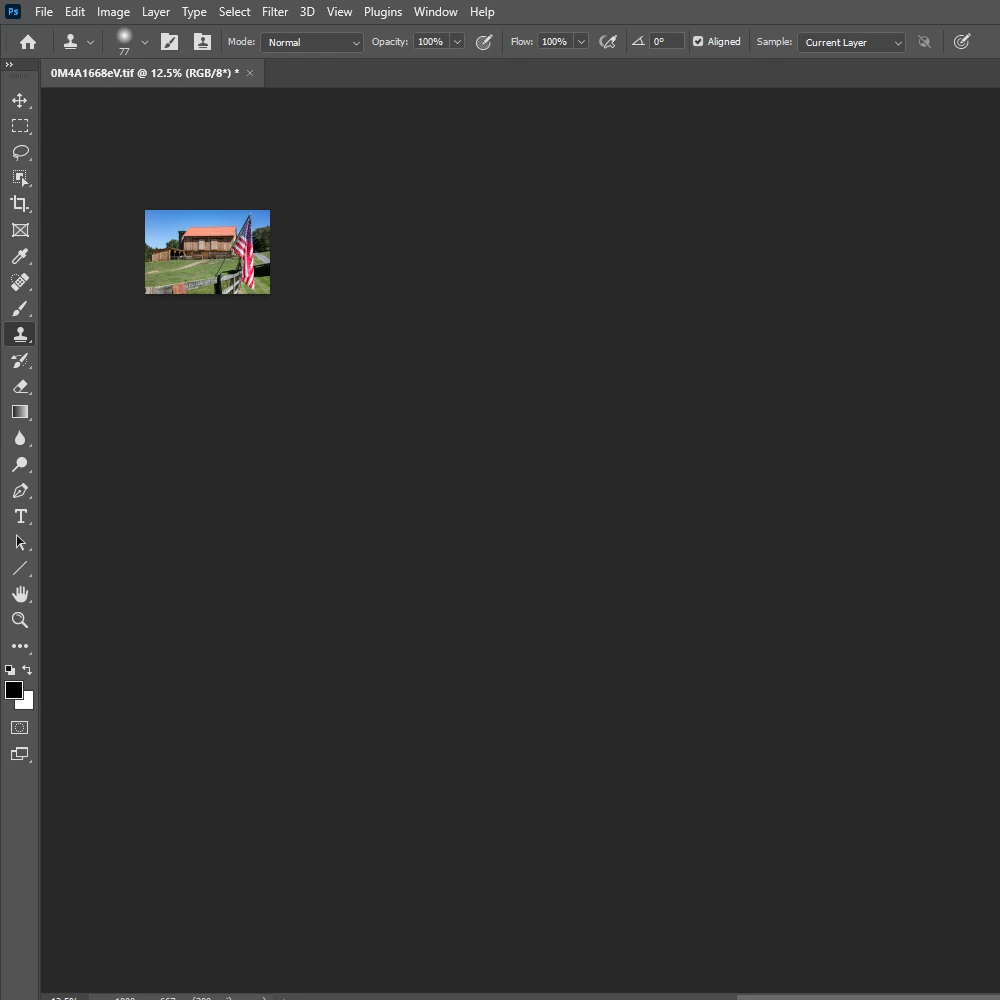This screenshot has width=1000, height=1000.
Task: Select the Hand tool
Action: pos(20,594)
